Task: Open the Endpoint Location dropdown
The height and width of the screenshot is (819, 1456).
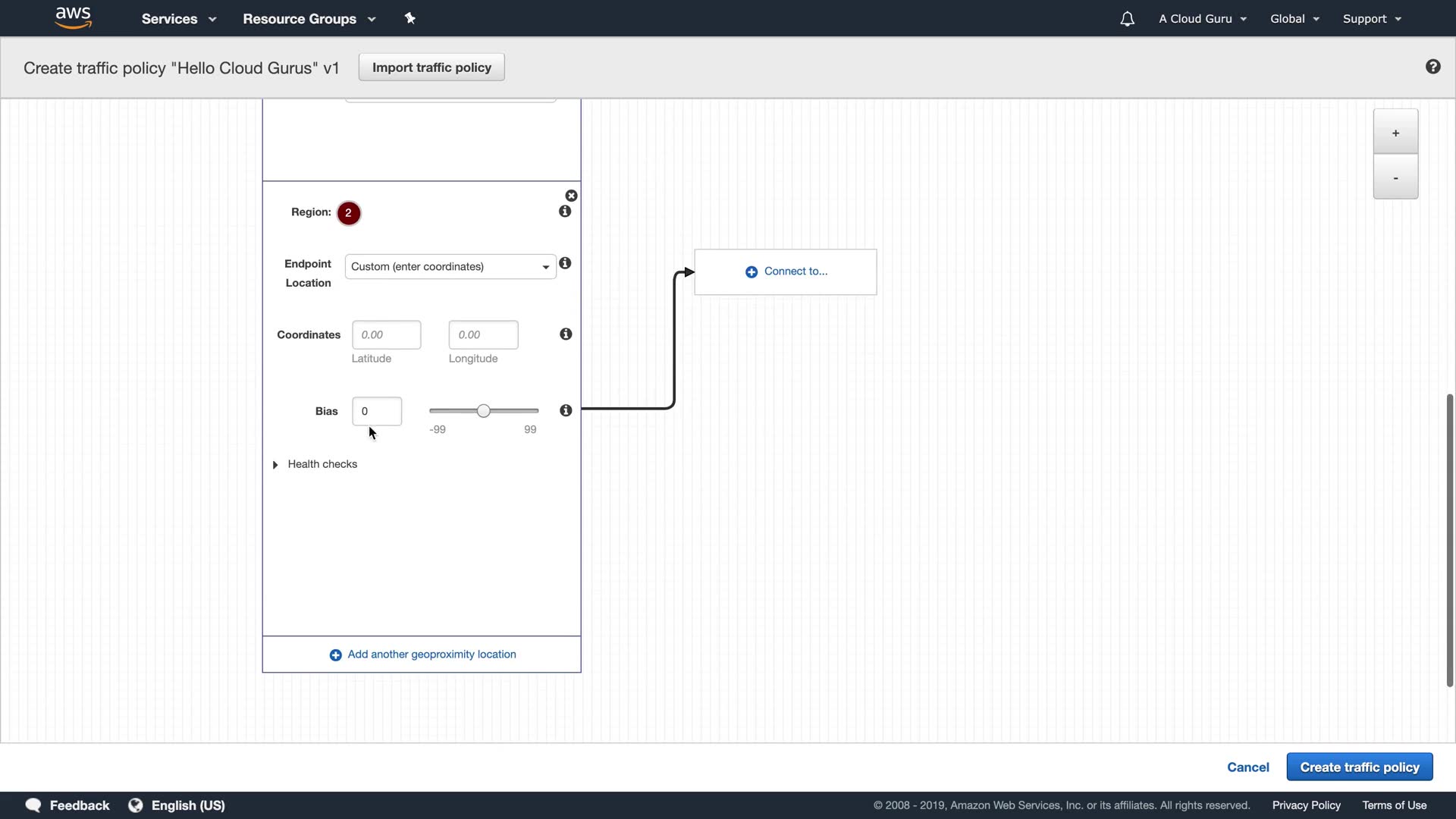Action: coord(450,267)
